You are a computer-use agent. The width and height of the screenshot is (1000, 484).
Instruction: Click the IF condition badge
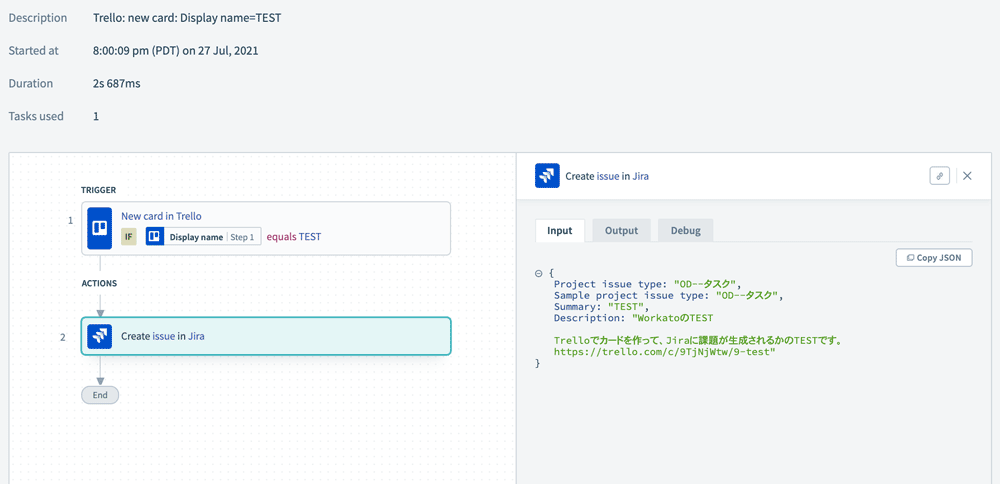(129, 237)
